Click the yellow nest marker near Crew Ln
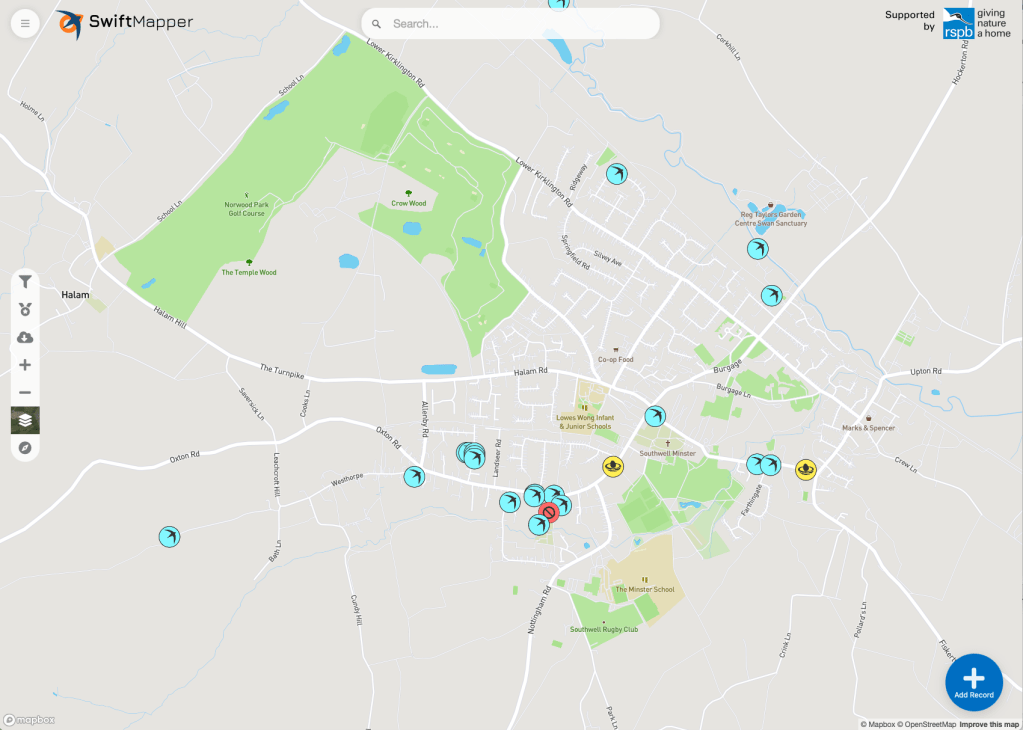1023x730 pixels. [805, 469]
